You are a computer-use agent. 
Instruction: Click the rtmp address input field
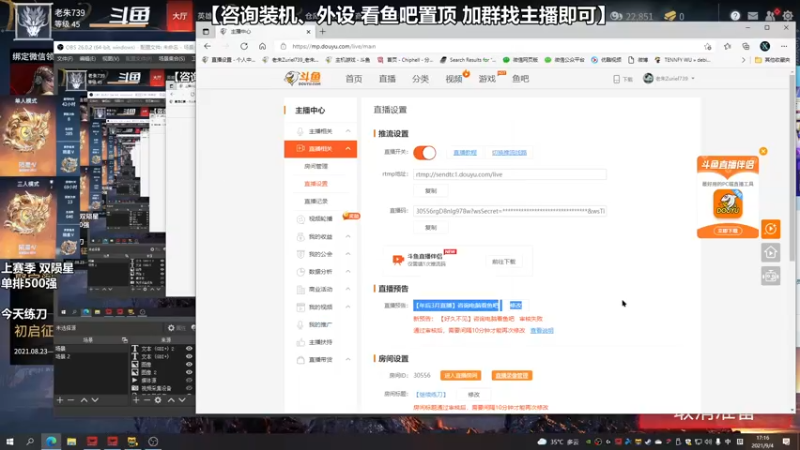tap(510, 174)
